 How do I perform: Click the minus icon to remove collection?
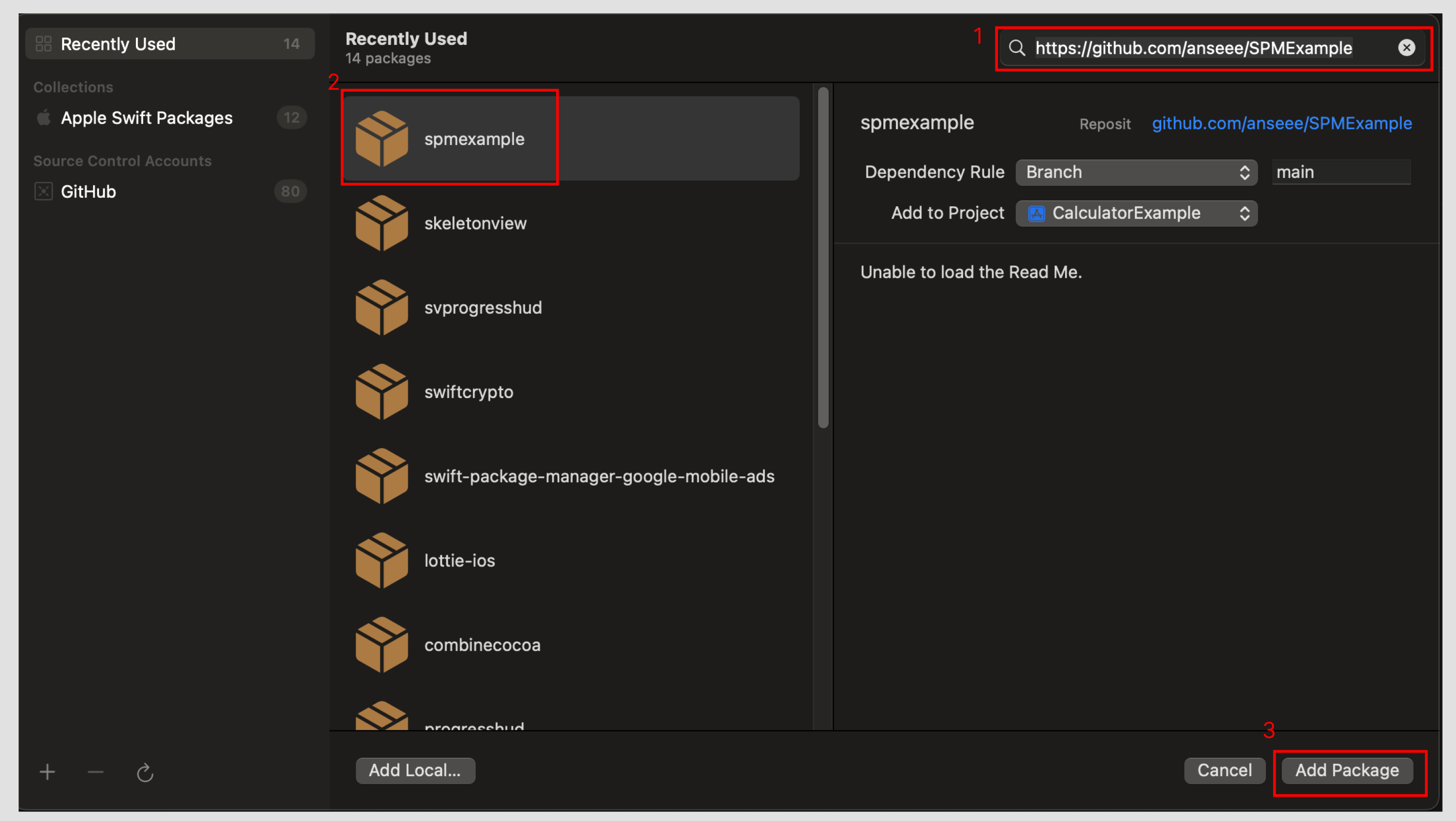[96, 772]
